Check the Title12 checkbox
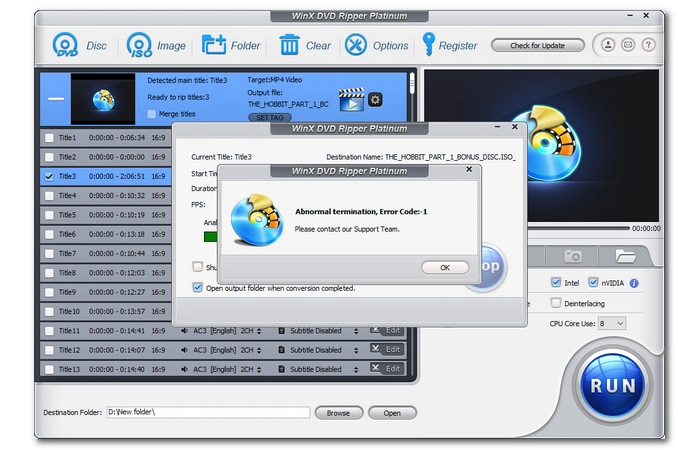 click(49, 350)
